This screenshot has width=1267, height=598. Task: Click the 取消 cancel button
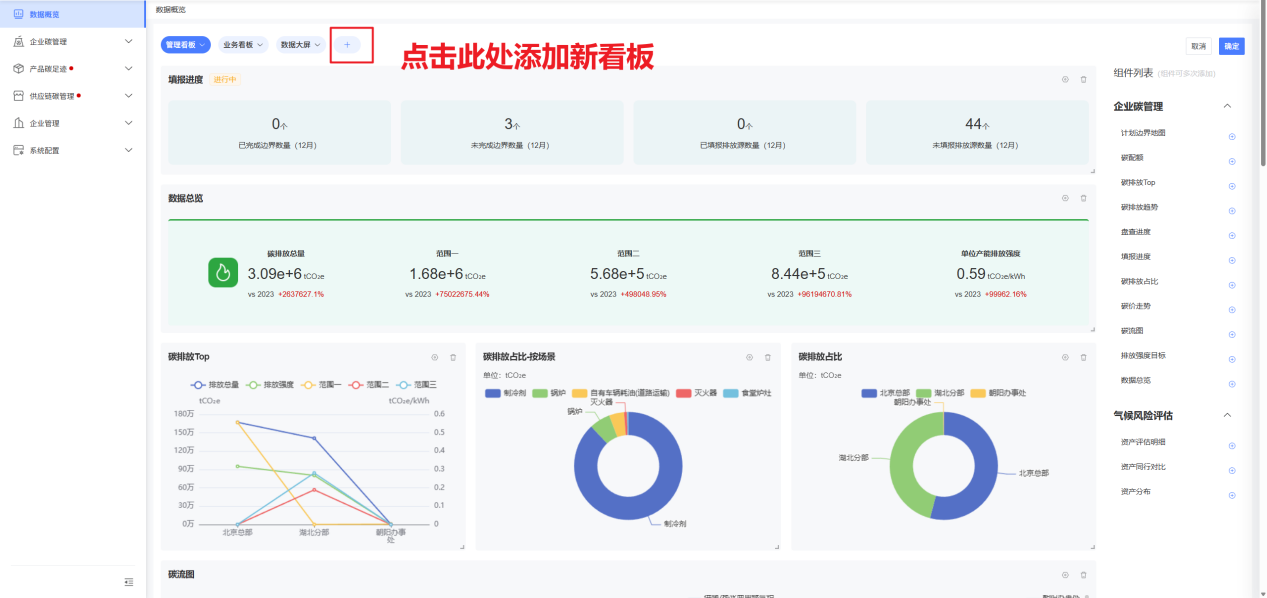[x=1198, y=46]
